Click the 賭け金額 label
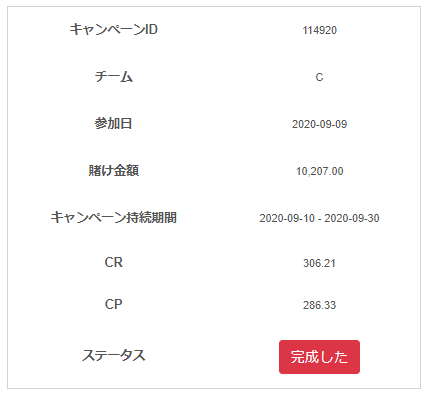Screen dimensions: 430x398 point(113,170)
